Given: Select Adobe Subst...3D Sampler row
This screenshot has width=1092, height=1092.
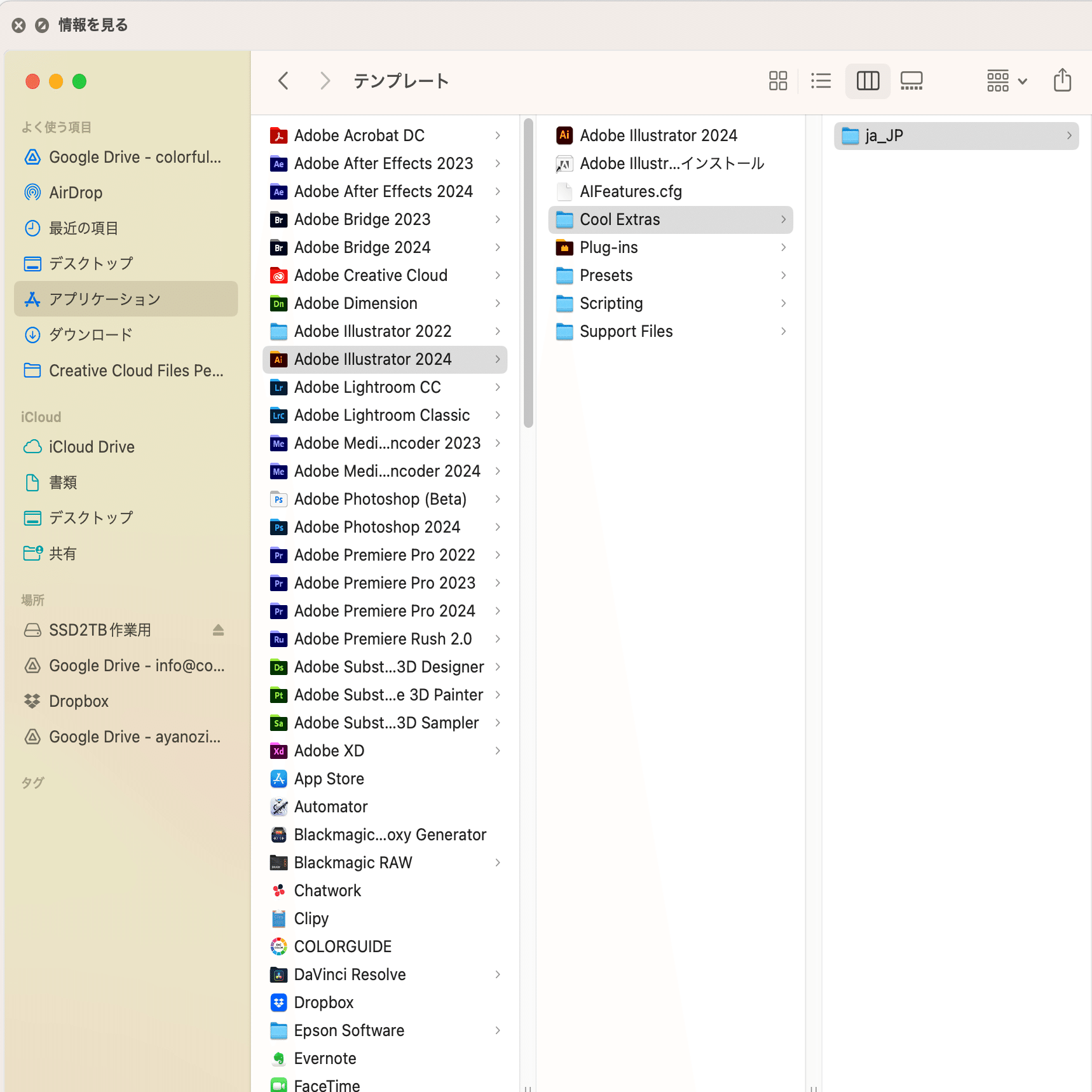Looking at the screenshot, I should coord(385,723).
